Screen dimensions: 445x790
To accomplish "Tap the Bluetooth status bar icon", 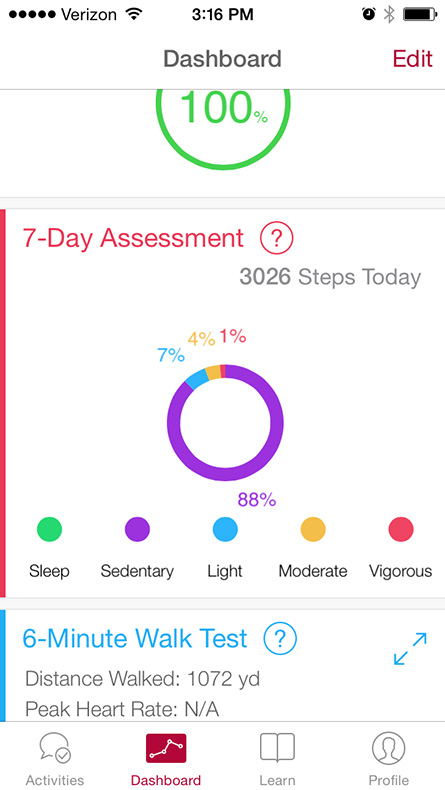I will coord(389,15).
